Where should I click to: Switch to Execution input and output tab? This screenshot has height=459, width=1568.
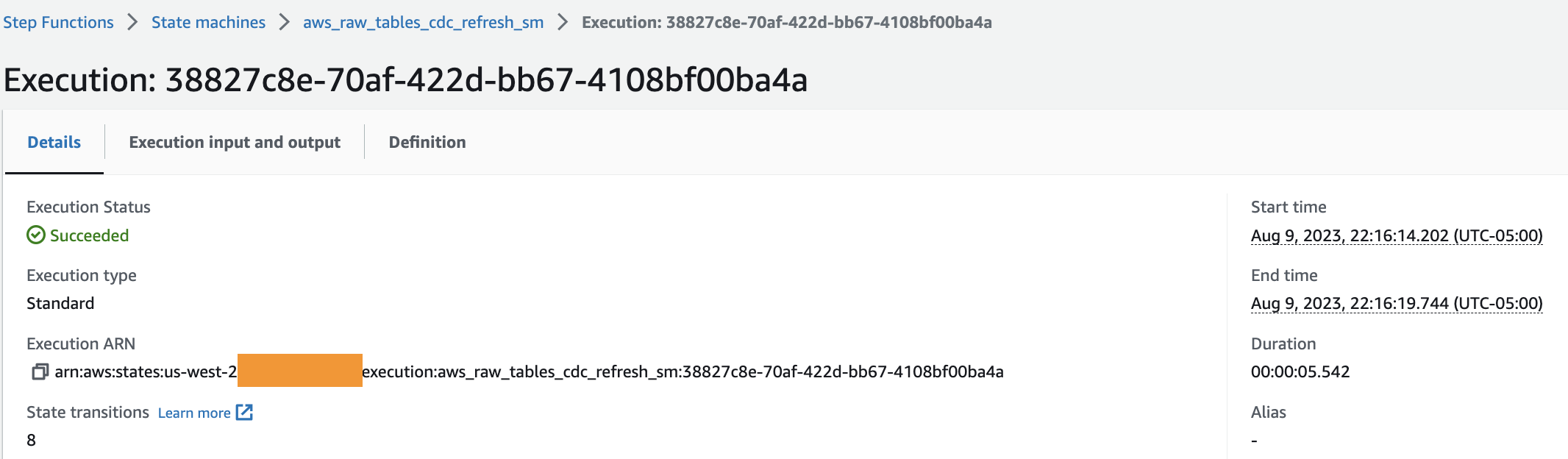coord(235,142)
